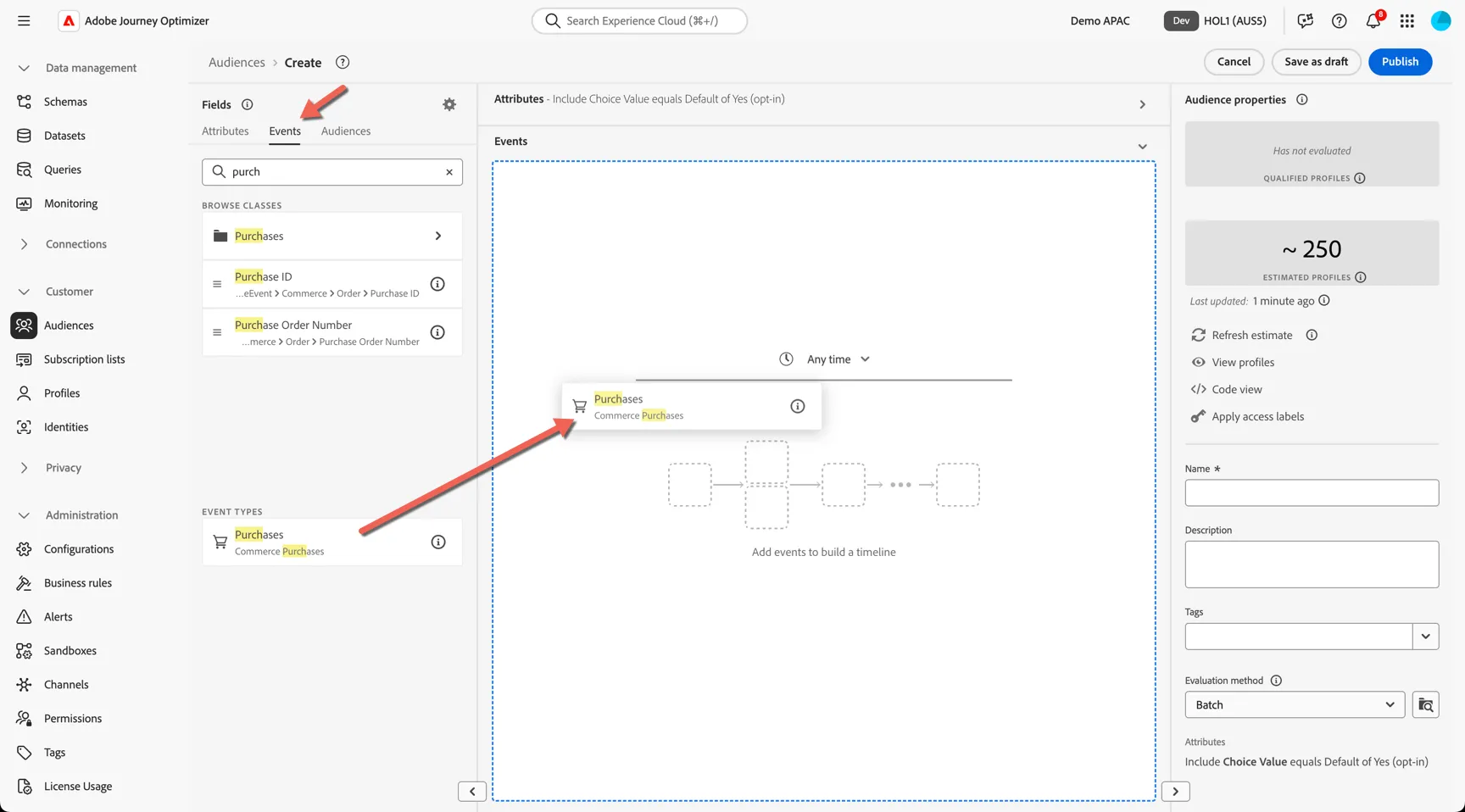Open the feedback chat icon
1465x812 pixels.
tap(1306, 20)
